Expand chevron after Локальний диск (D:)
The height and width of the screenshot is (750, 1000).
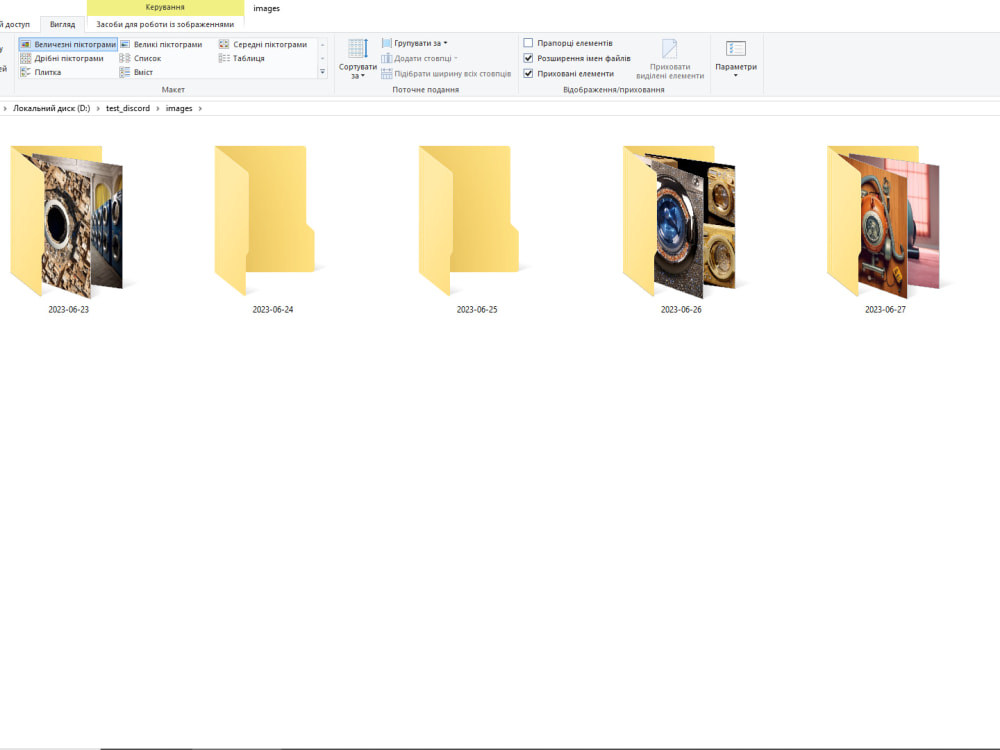point(98,109)
